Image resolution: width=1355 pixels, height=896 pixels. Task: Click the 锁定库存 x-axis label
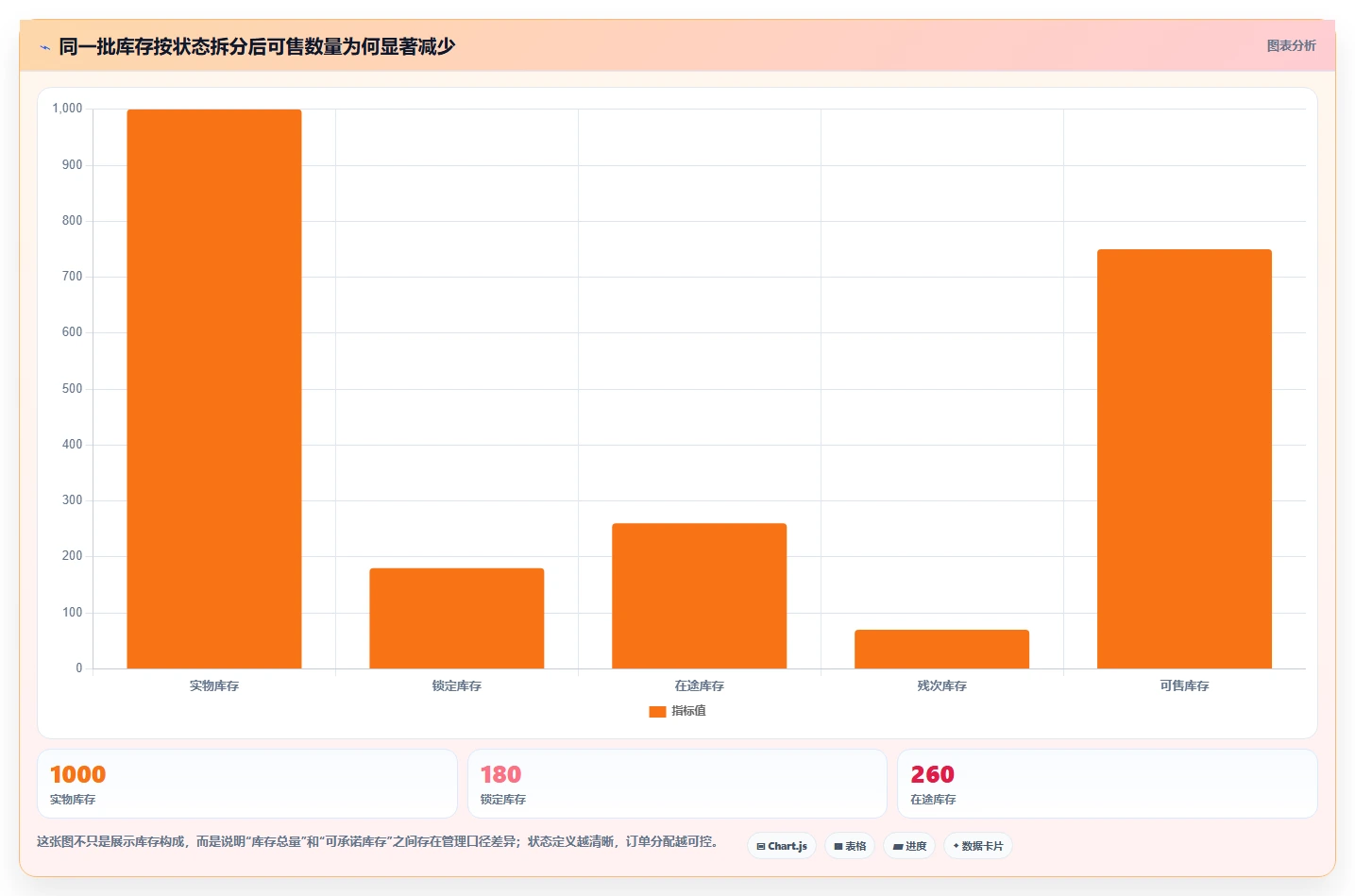point(457,686)
